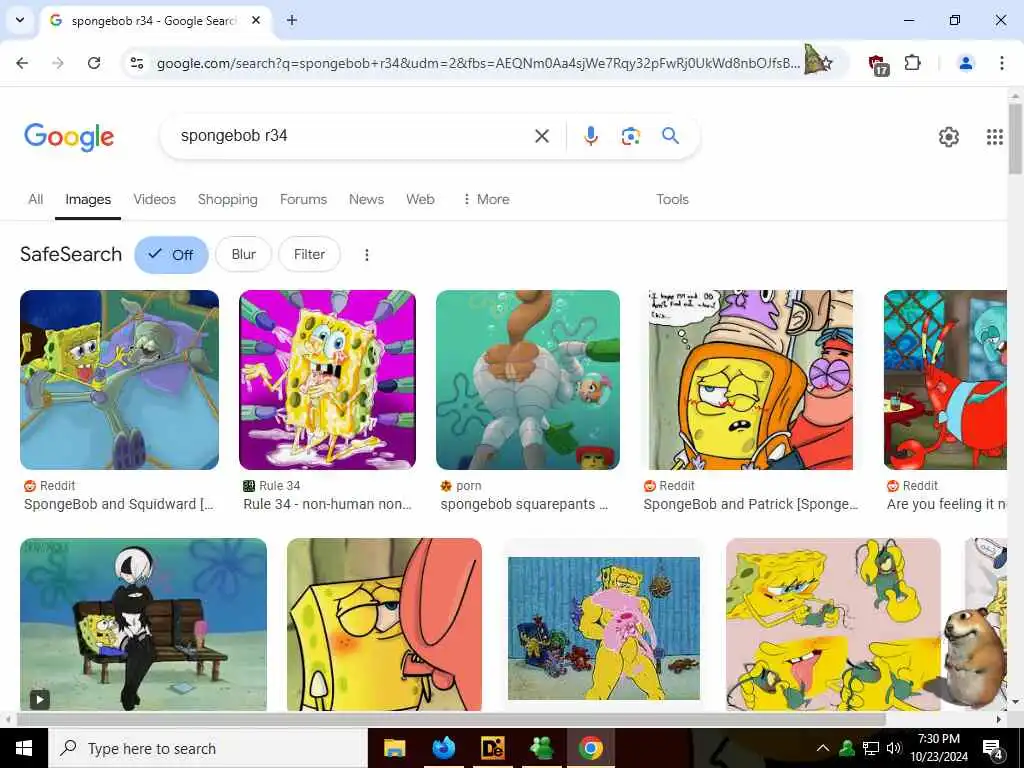
Task: Expand the More search categories menu
Action: pyautogui.click(x=487, y=199)
